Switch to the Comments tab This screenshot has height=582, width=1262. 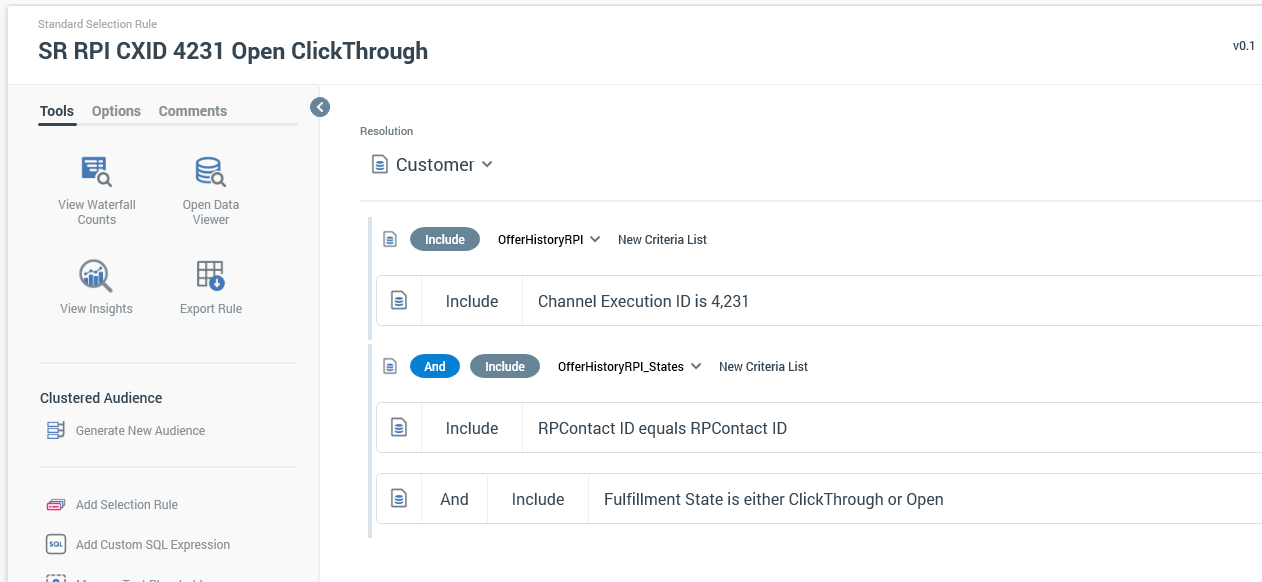coord(192,111)
